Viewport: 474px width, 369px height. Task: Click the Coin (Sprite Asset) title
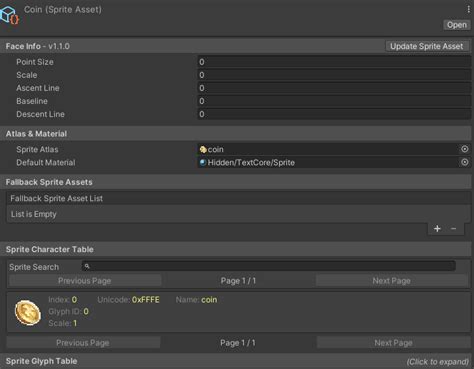(62, 9)
